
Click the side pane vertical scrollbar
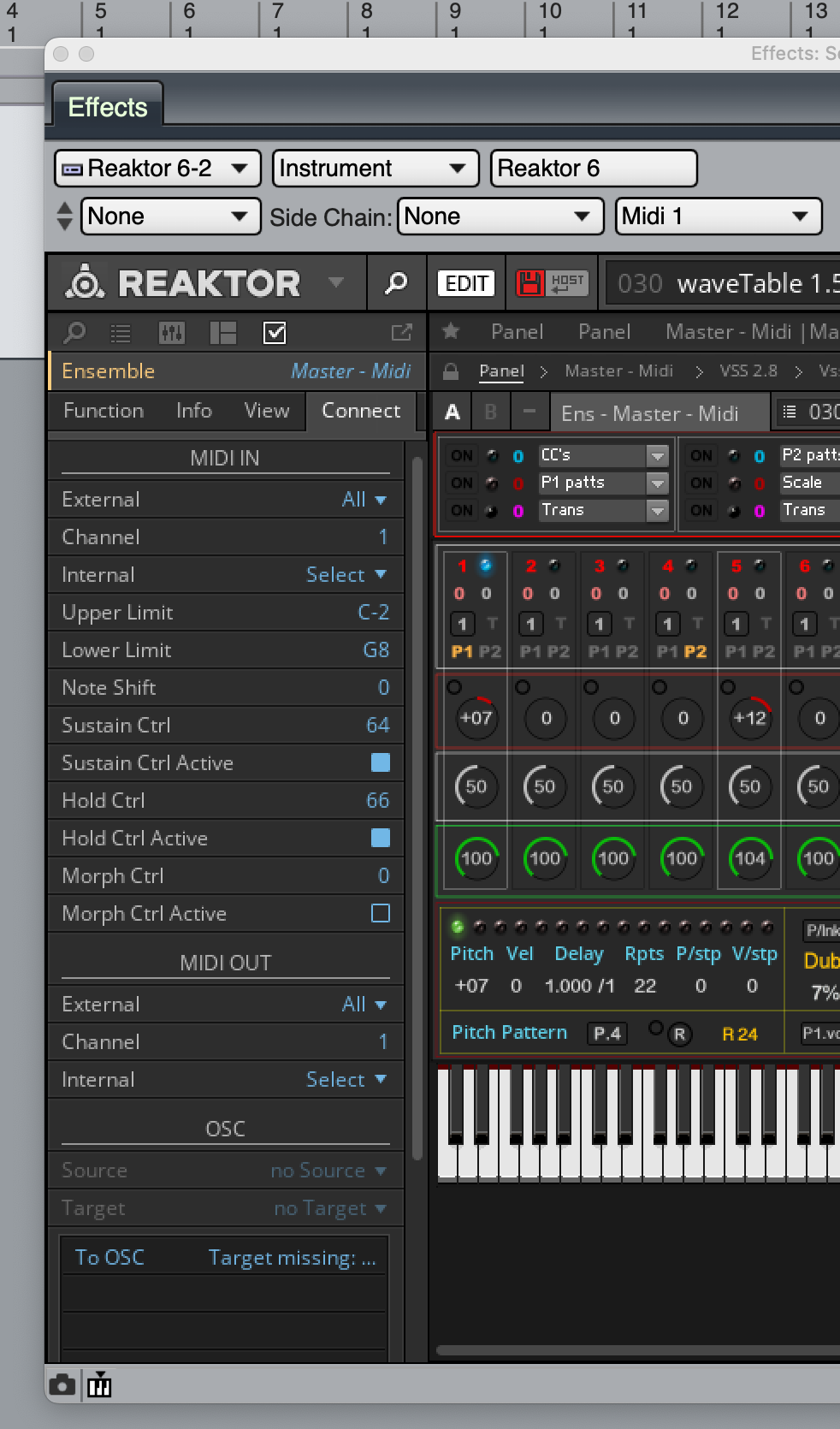click(x=417, y=809)
